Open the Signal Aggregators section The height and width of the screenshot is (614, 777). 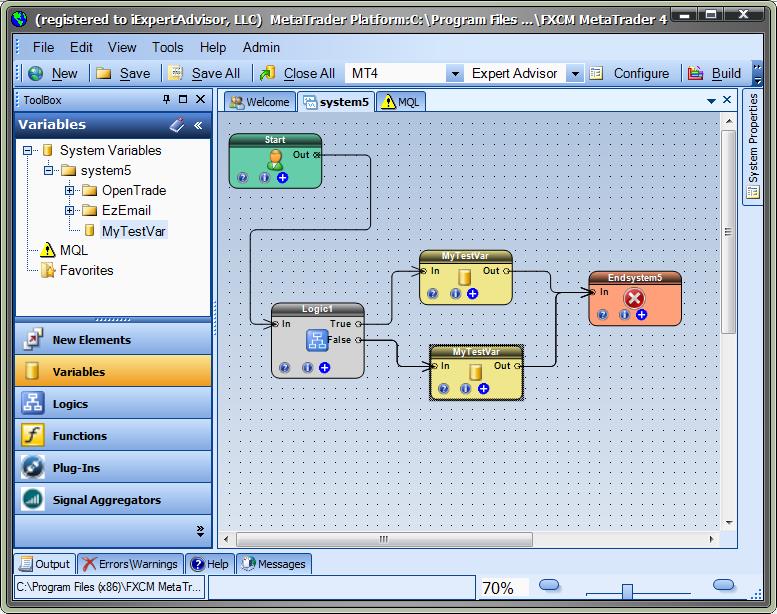[x=113, y=500]
